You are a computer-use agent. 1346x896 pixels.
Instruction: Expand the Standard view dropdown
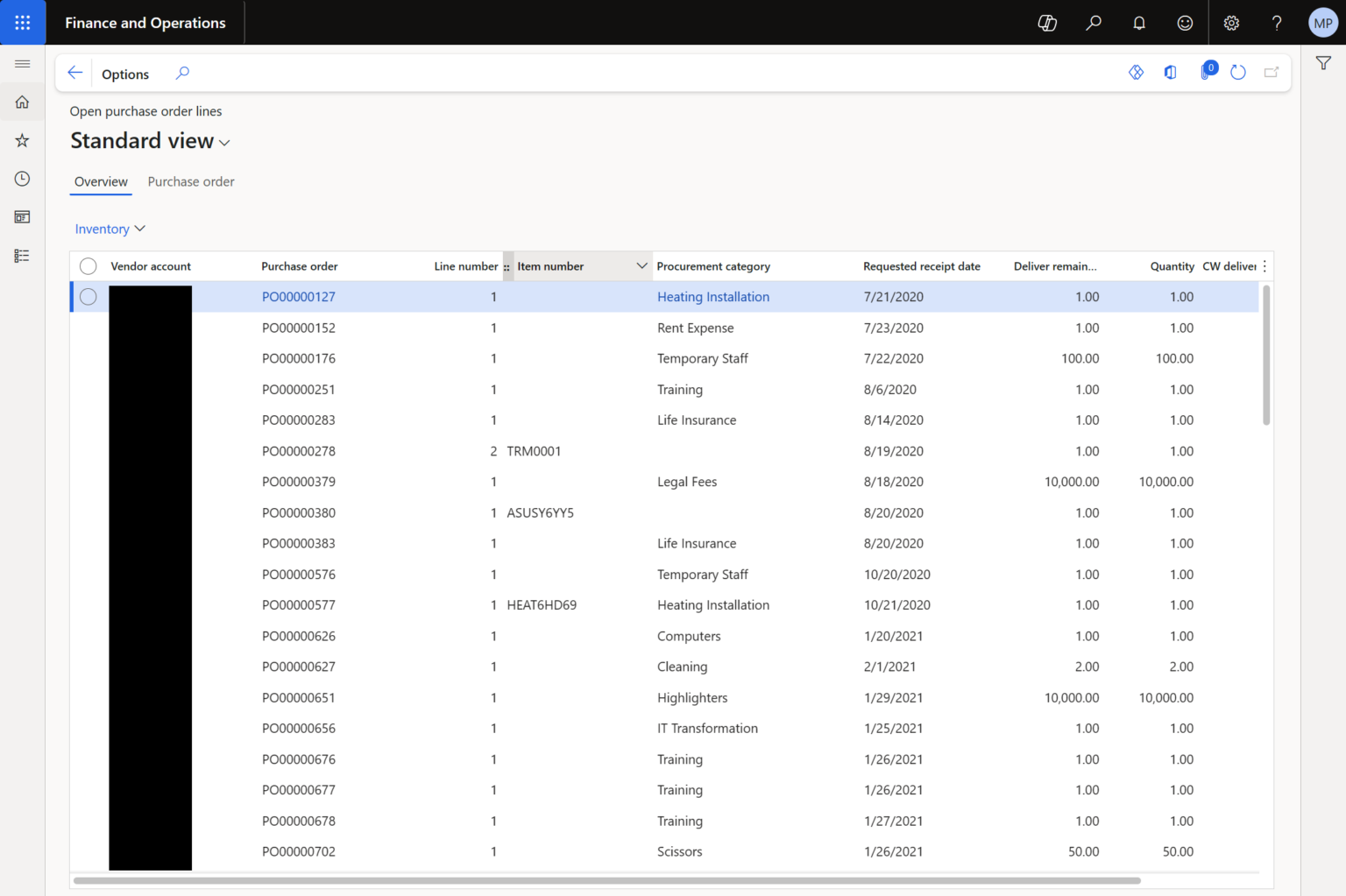click(224, 141)
